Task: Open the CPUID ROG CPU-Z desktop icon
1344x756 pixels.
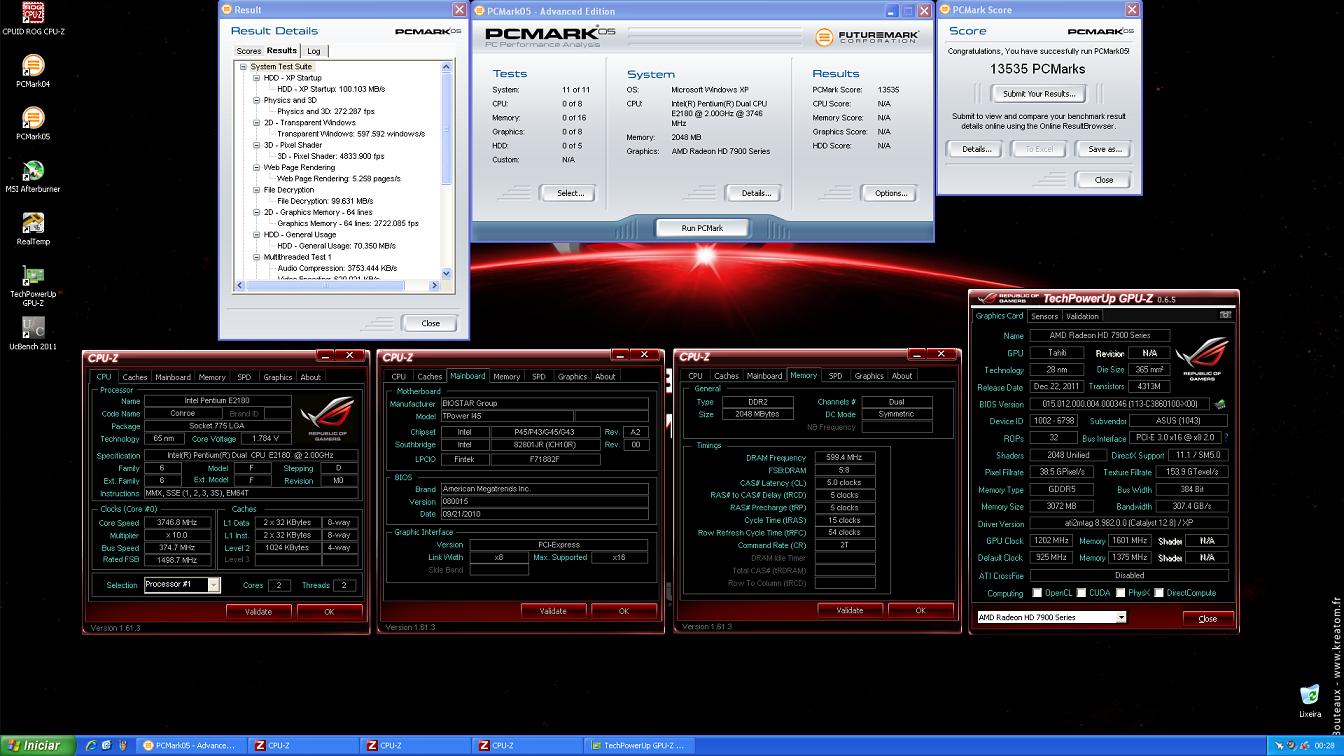Action: [33, 17]
